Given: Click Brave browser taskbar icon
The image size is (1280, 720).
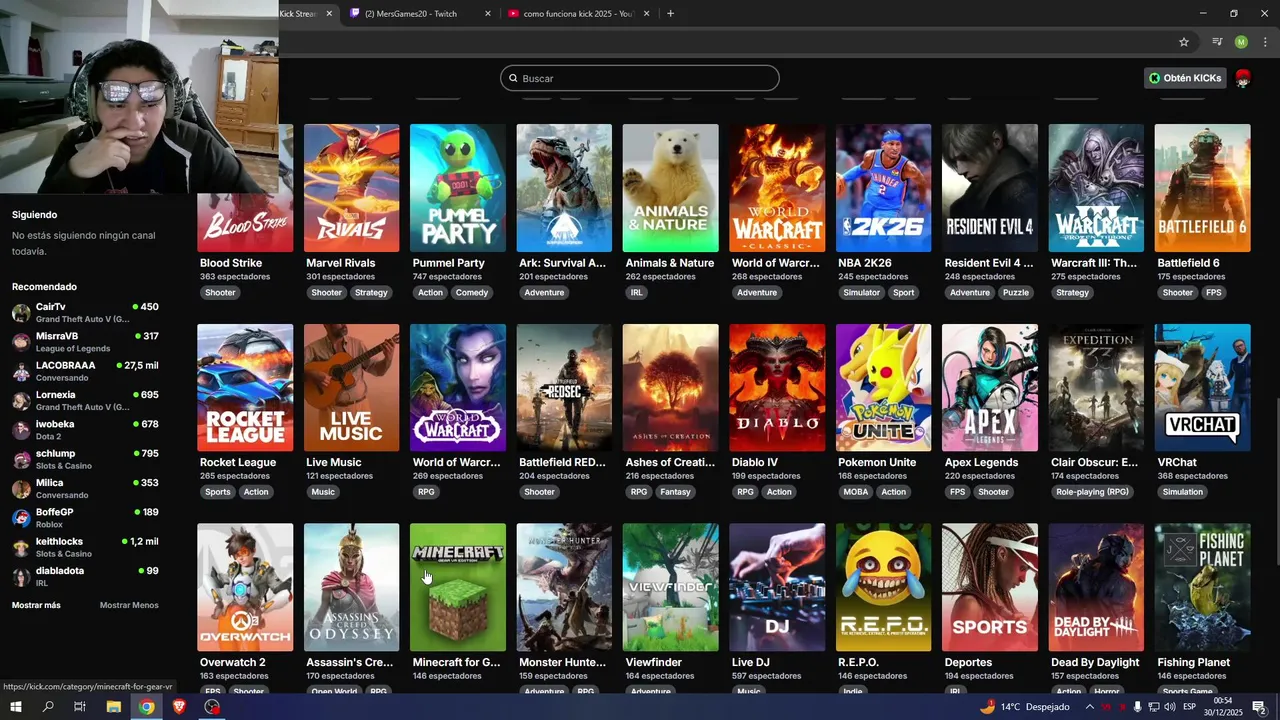Looking at the screenshot, I should click(x=179, y=707).
